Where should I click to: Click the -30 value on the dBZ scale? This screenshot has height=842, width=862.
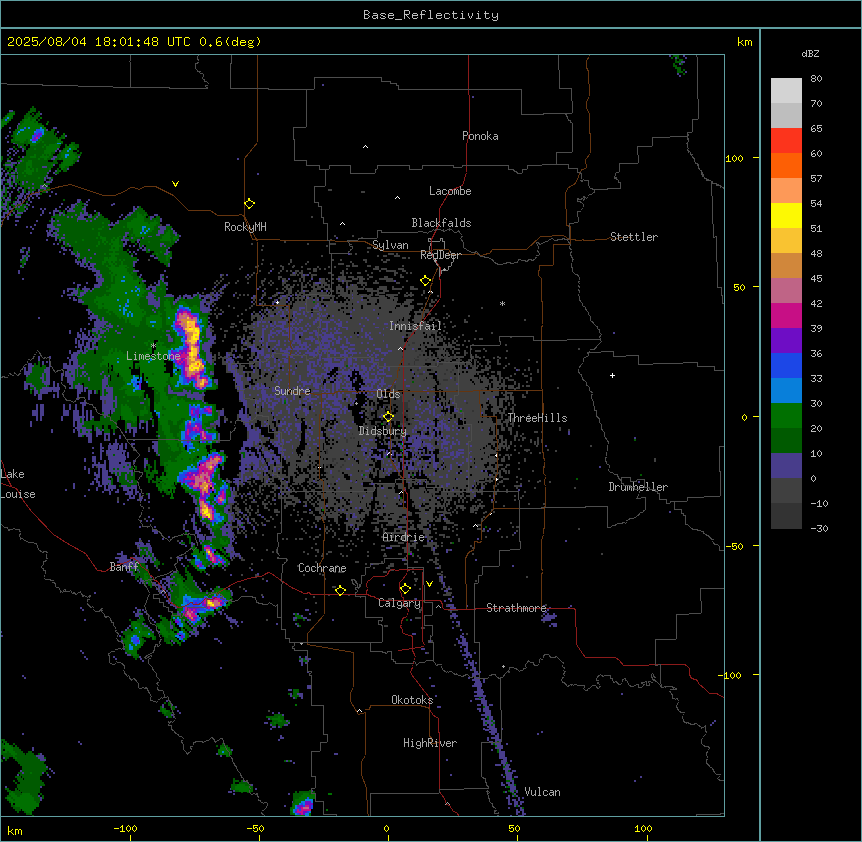819,529
